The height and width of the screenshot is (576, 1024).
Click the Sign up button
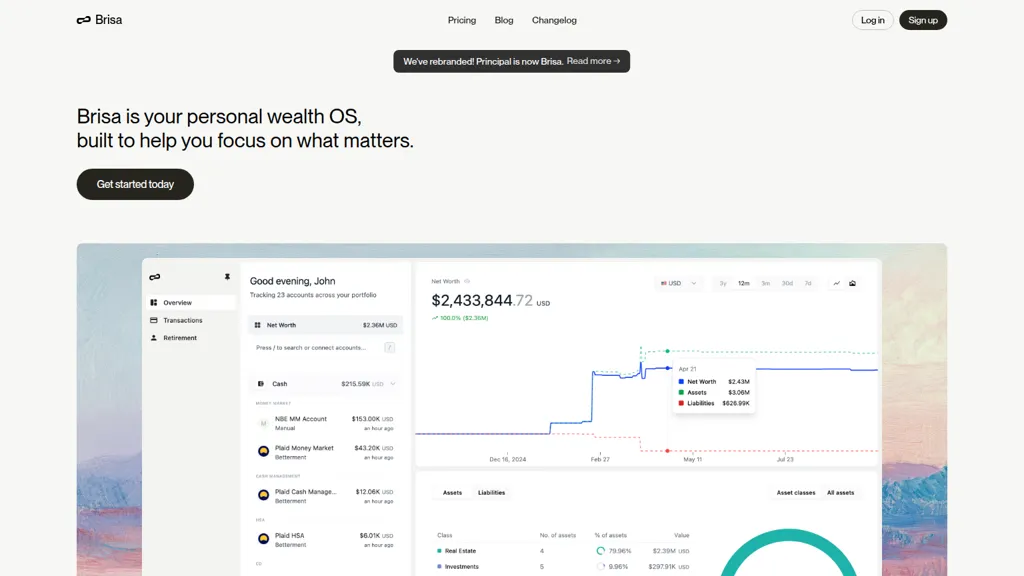923,20
